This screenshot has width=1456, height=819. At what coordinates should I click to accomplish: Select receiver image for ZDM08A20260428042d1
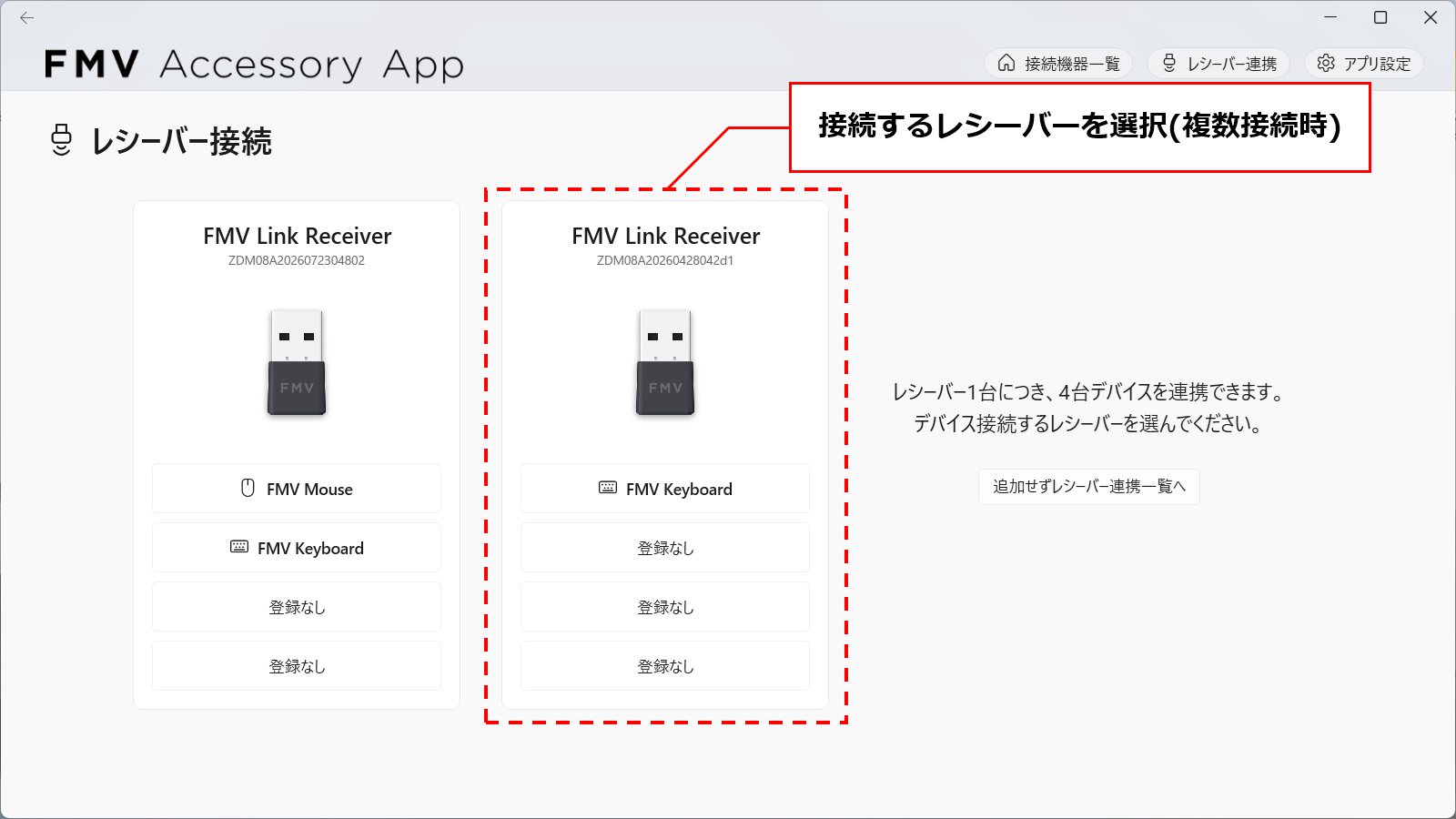pyautogui.click(x=665, y=362)
